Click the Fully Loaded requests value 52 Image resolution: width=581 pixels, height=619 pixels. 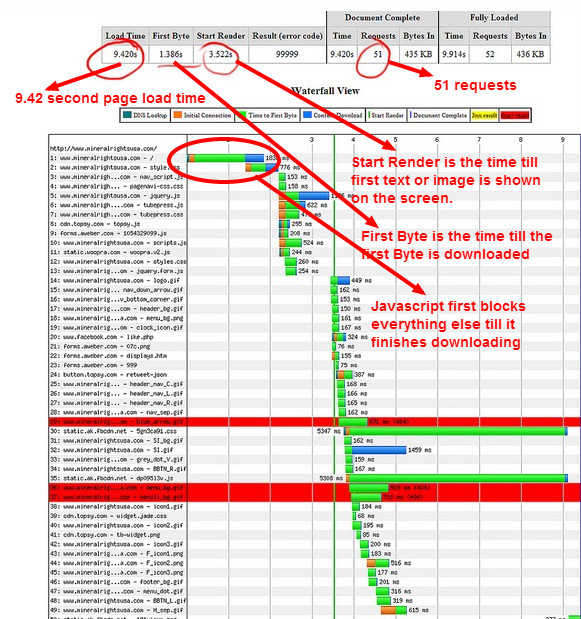pos(490,54)
